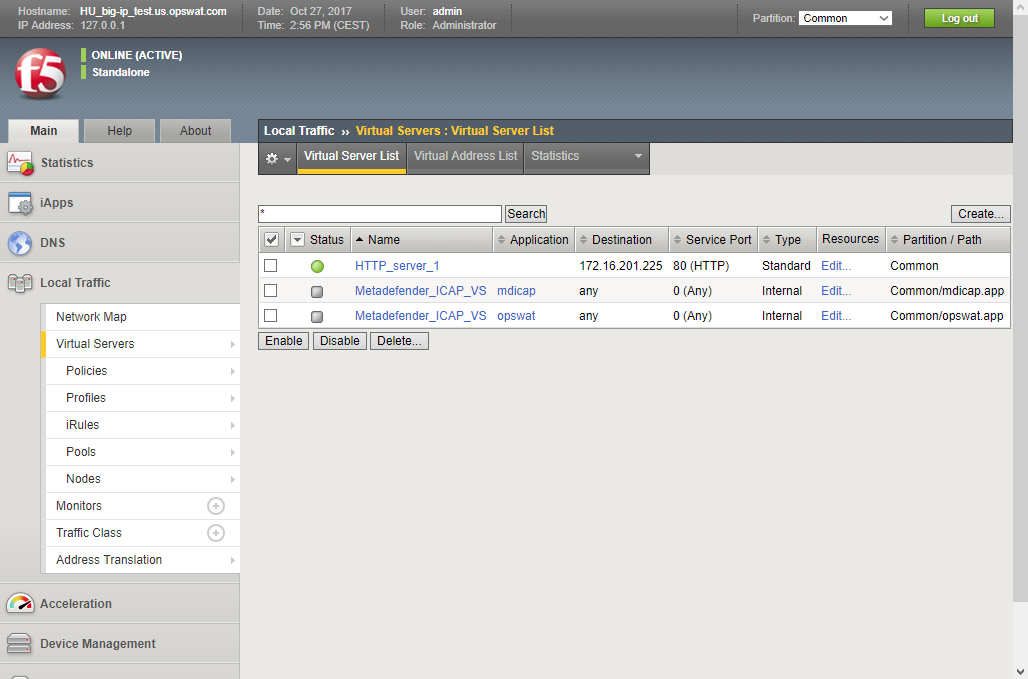Switch to the Help tab
Image resolution: width=1028 pixels, height=679 pixels.
[x=119, y=131]
